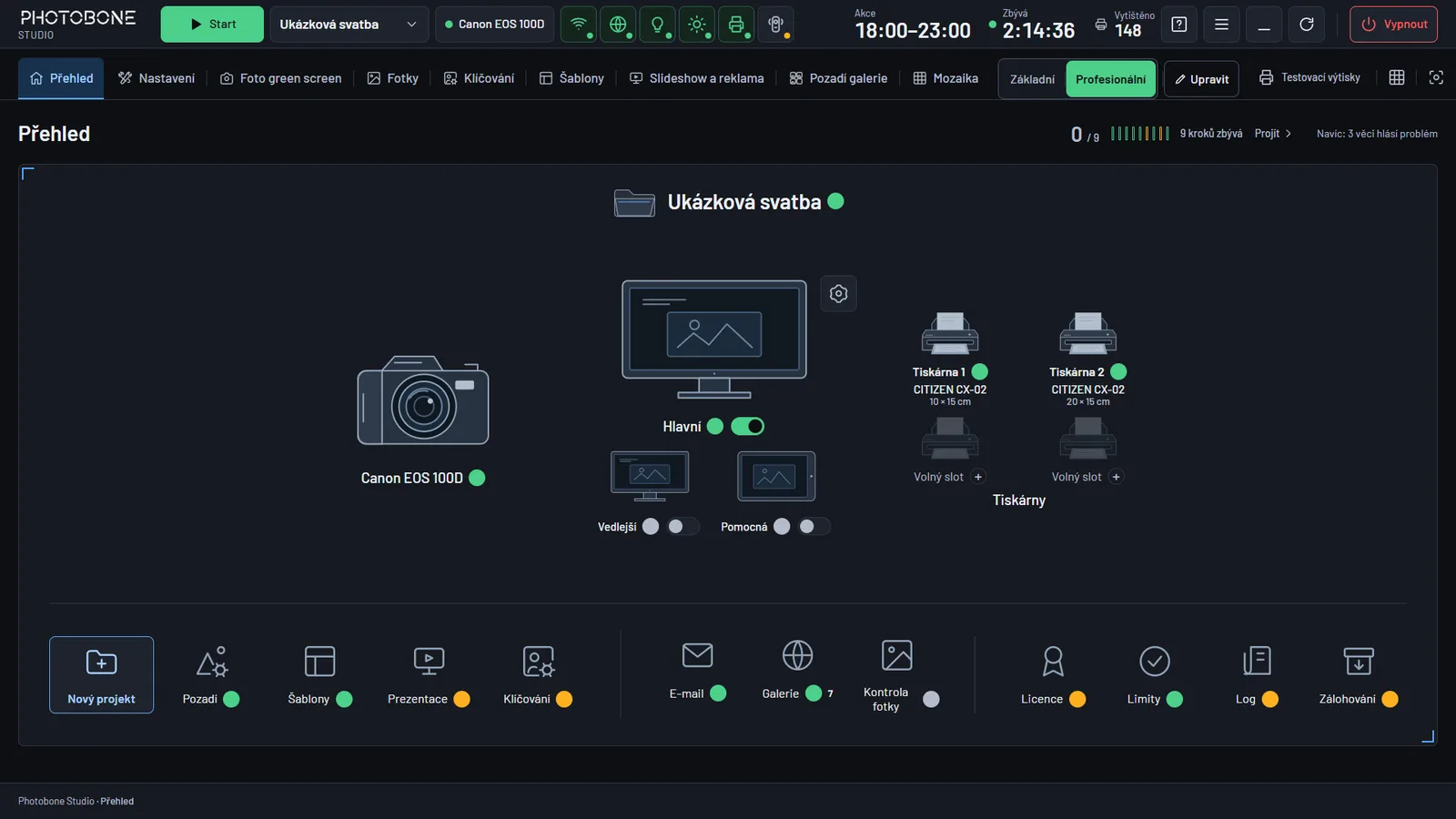Click the globe network status icon
This screenshot has height=819, width=1456.
click(618, 25)
